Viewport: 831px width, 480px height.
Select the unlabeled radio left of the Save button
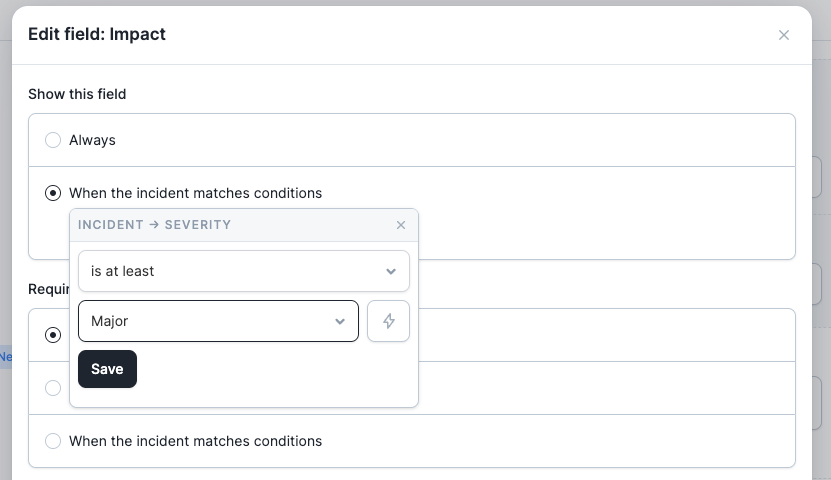(x=53, y=387)
